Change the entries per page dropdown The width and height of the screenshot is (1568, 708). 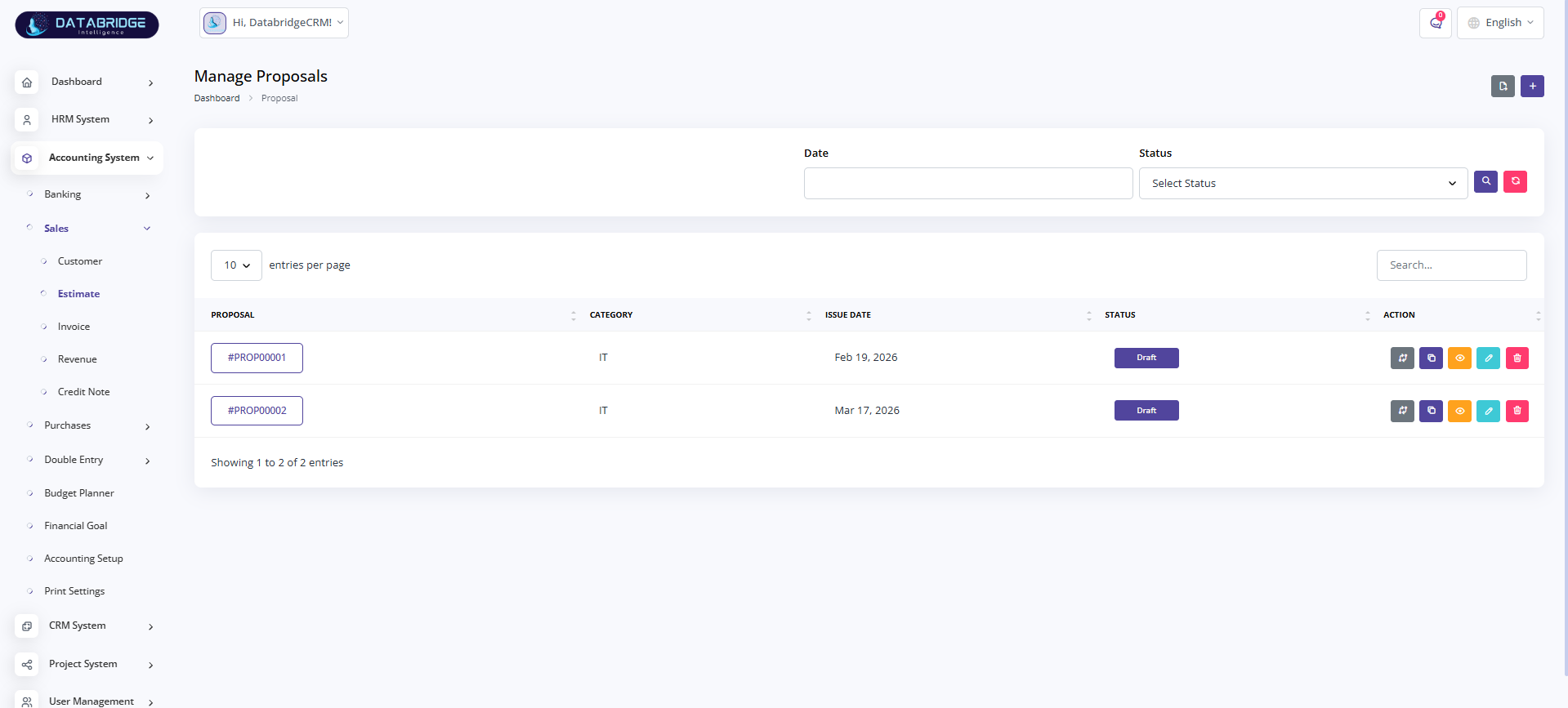(x=236, y=265)
